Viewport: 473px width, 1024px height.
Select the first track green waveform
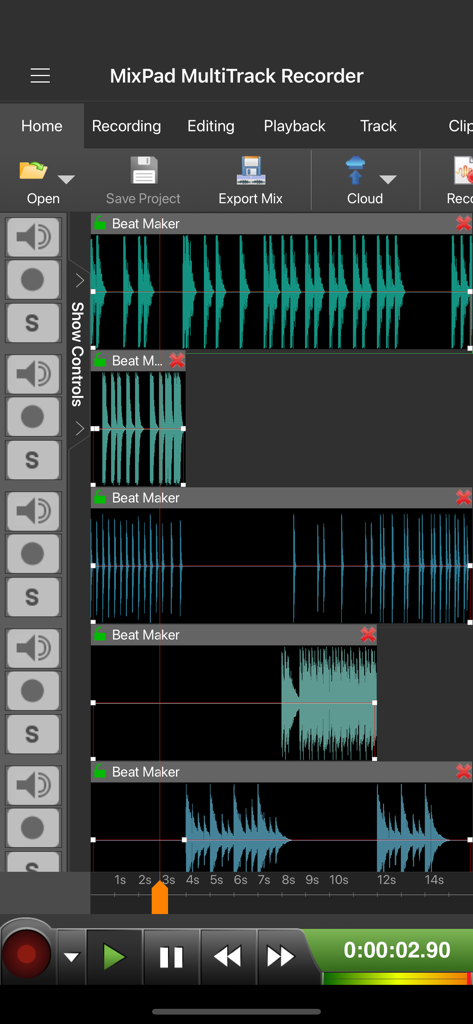click(282, 291)
